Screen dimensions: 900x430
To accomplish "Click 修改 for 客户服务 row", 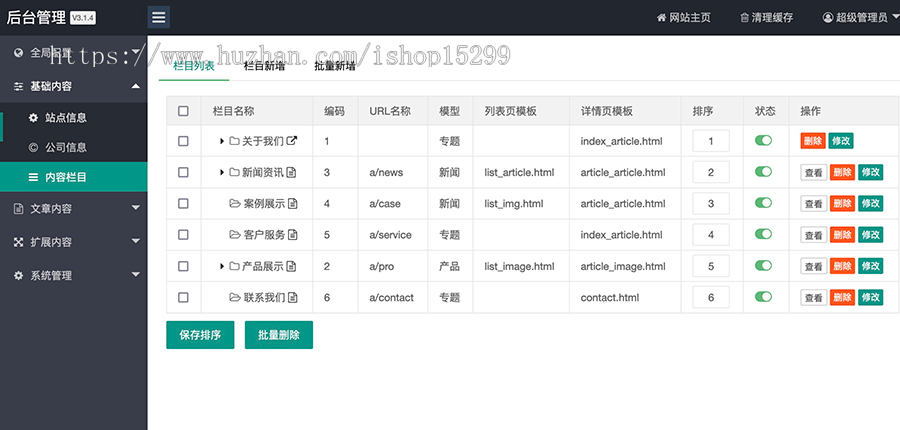I will 870,235.
